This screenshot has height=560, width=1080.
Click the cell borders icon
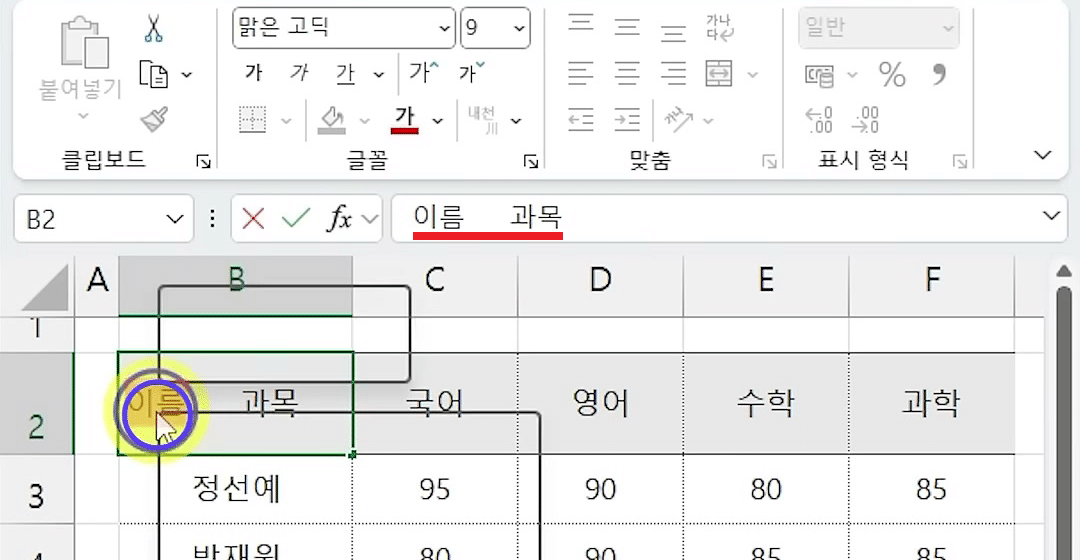pyautogui.click(x=253, y=120)
